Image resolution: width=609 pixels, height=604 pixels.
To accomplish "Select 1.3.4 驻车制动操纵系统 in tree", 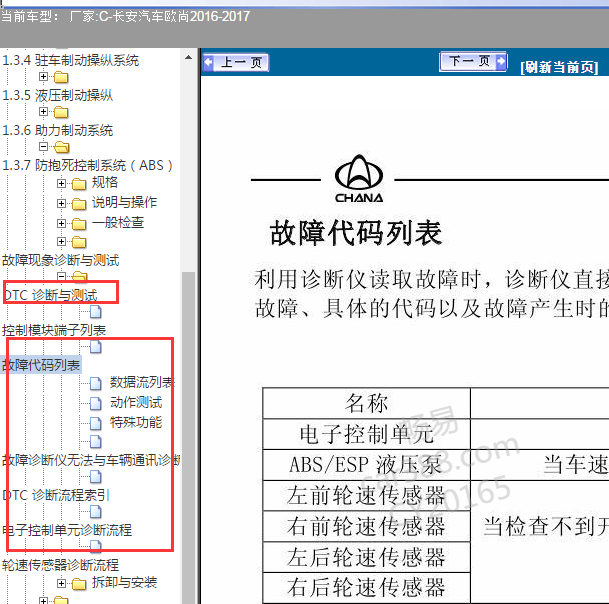I will click(x=71, y=61).
